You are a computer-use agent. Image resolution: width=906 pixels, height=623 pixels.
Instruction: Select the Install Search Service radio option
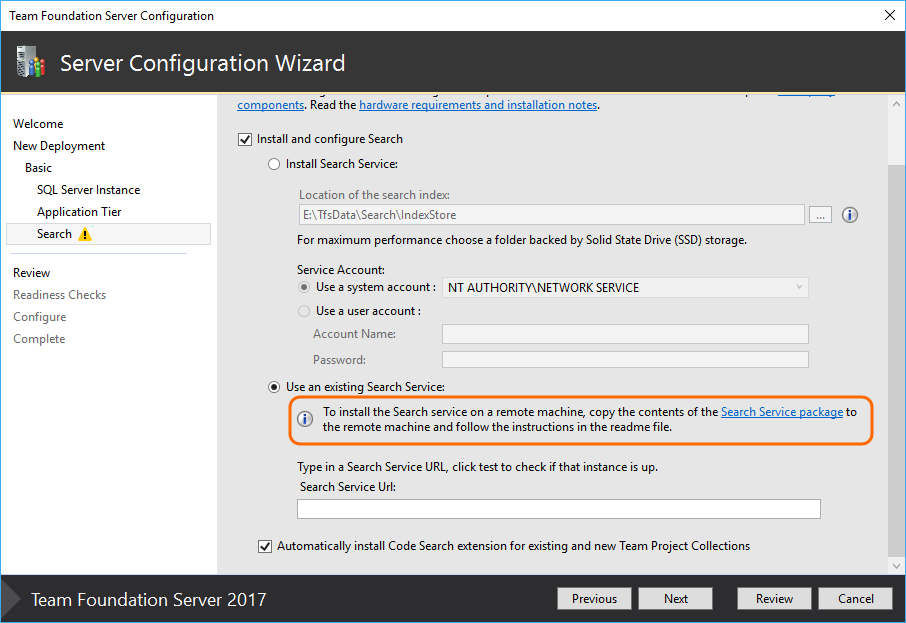[274, 164]
